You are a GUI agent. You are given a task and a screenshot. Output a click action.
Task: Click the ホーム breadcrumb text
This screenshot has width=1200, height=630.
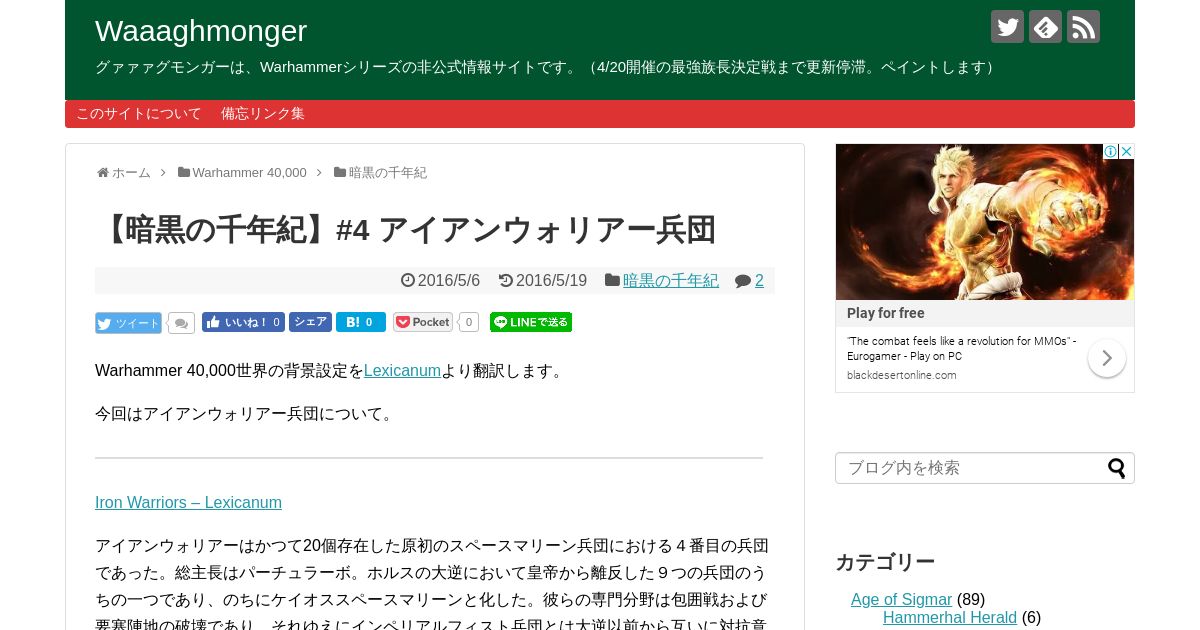click(131, 173)
